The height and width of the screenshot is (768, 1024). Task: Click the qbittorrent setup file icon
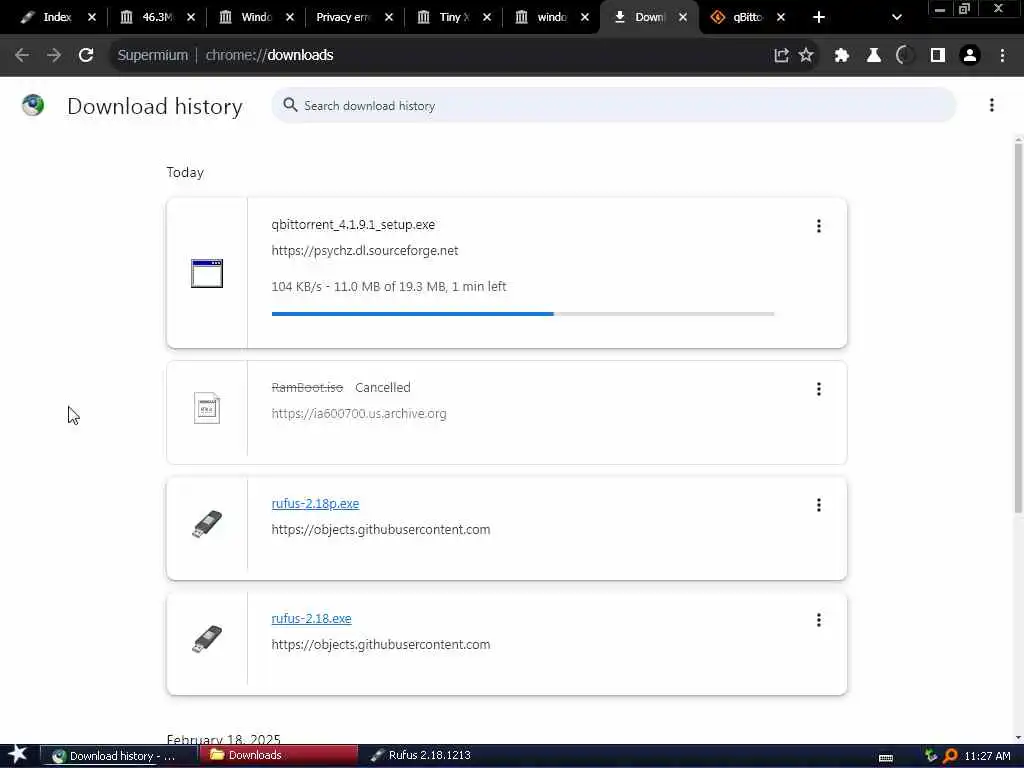pyautogui.click(x=207, y=274)
